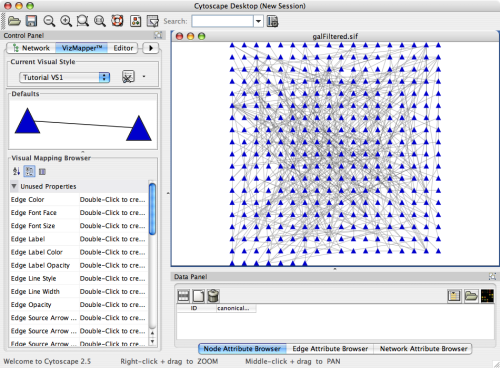
Task: Minimize the galFiltered.sif network window
Action: (x=191, y=36)
